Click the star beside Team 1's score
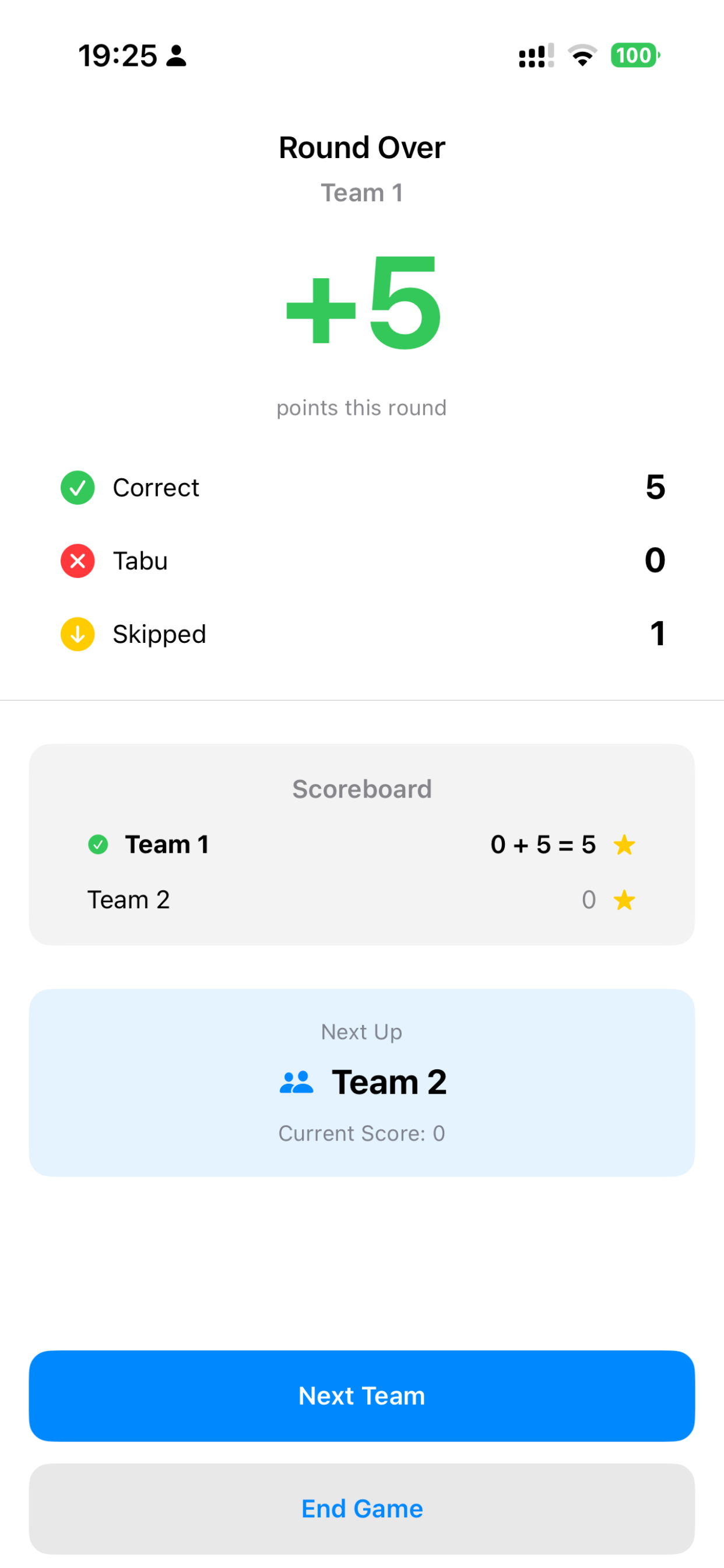Image resolution: width=724 pixels, height=1568 pixels. coord(624,844)
